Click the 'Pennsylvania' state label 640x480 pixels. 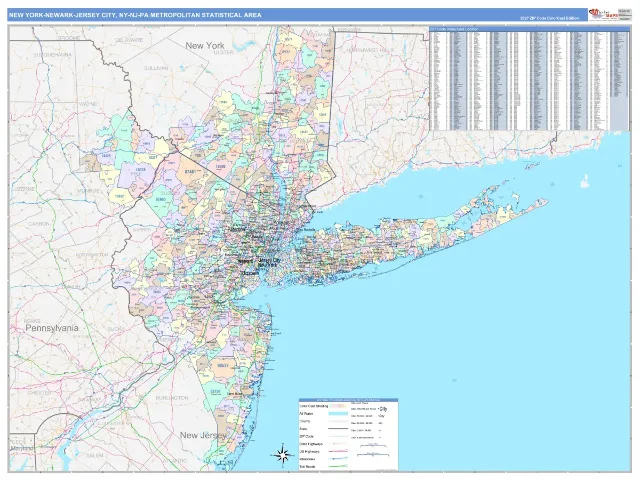point(52,328)
